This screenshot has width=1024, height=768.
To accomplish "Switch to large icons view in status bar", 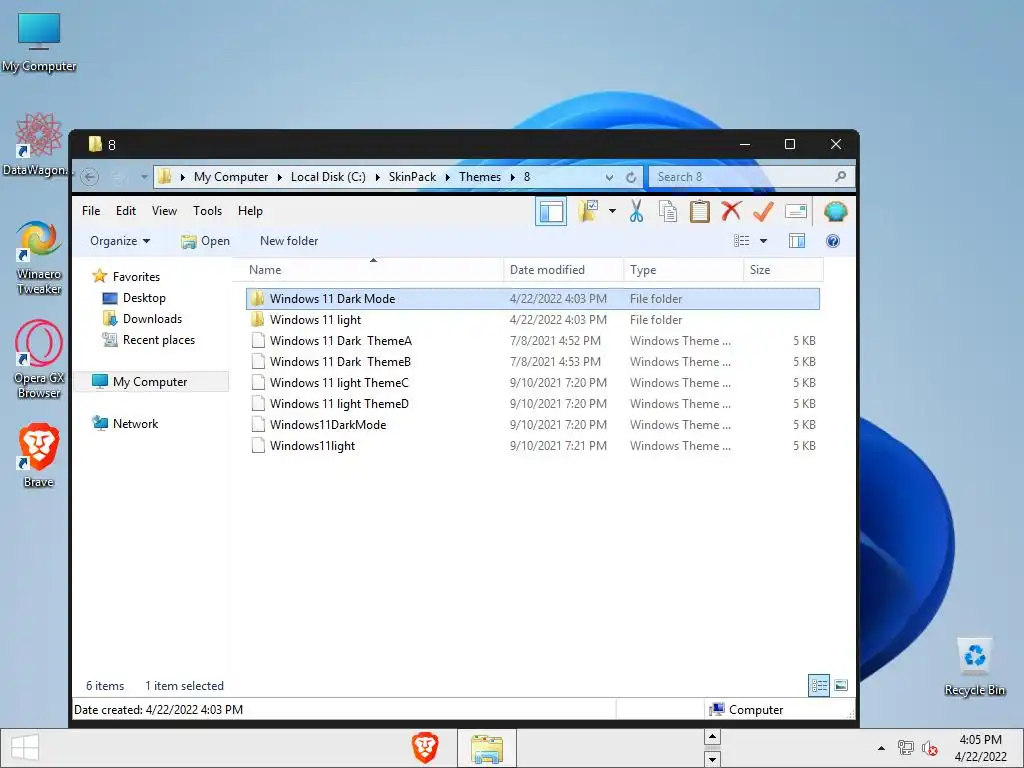I will [841, 686].
